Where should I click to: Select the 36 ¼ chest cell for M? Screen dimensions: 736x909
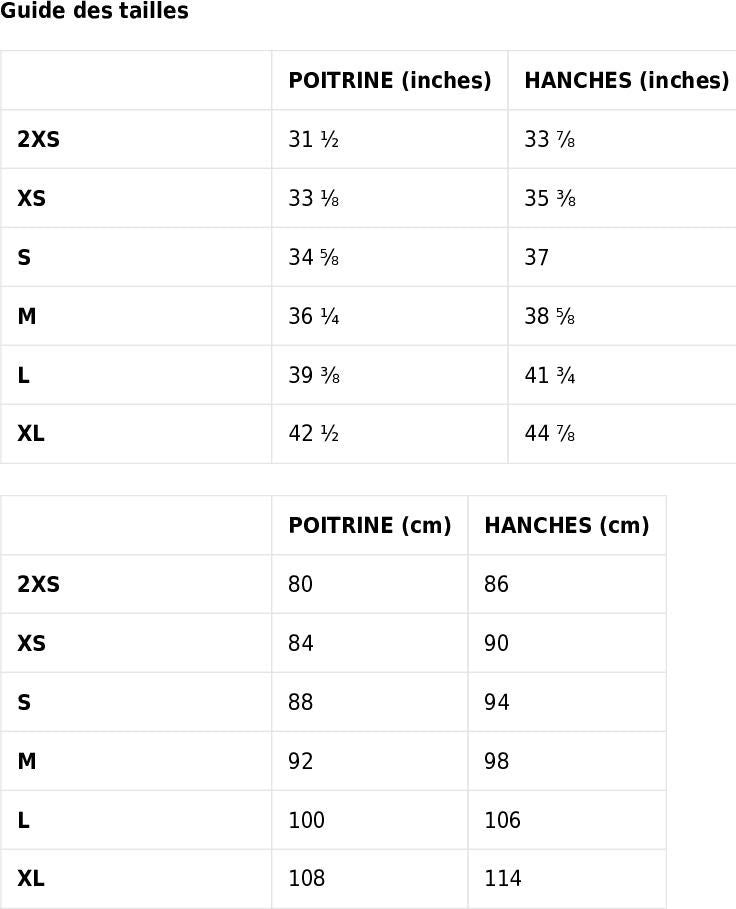point(313,317)
